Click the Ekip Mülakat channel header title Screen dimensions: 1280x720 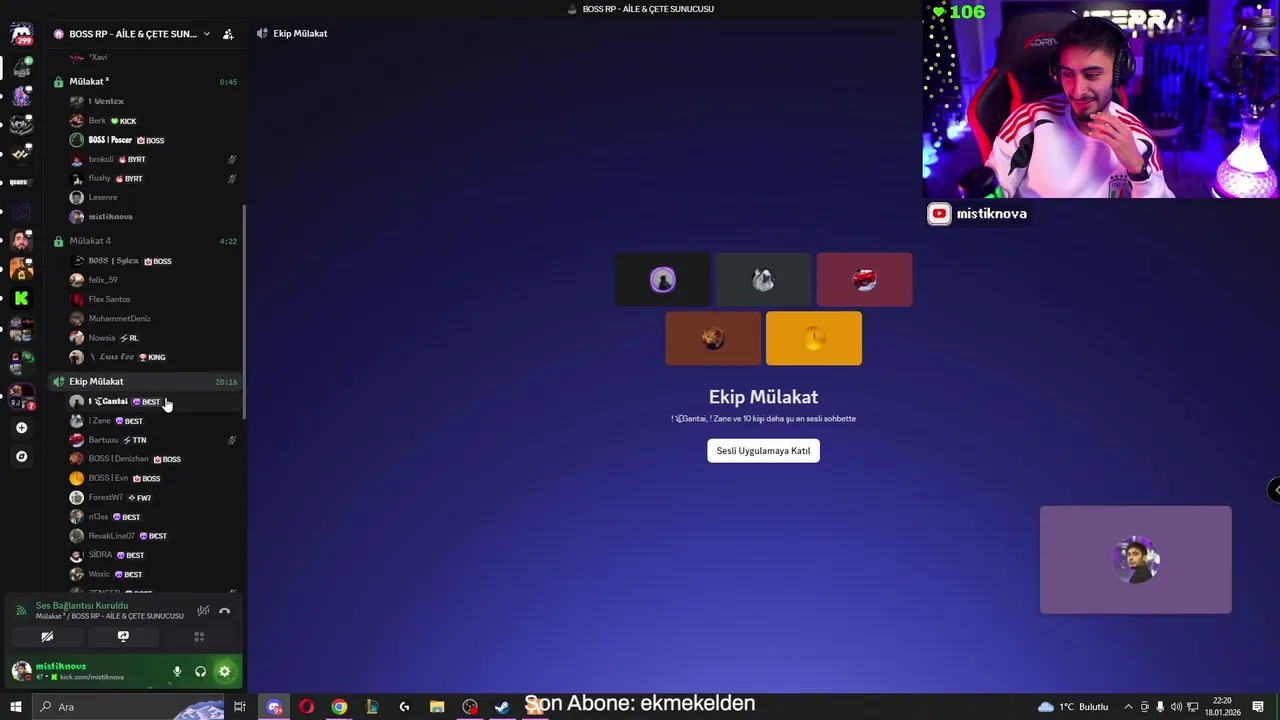(x=300, y=34)
